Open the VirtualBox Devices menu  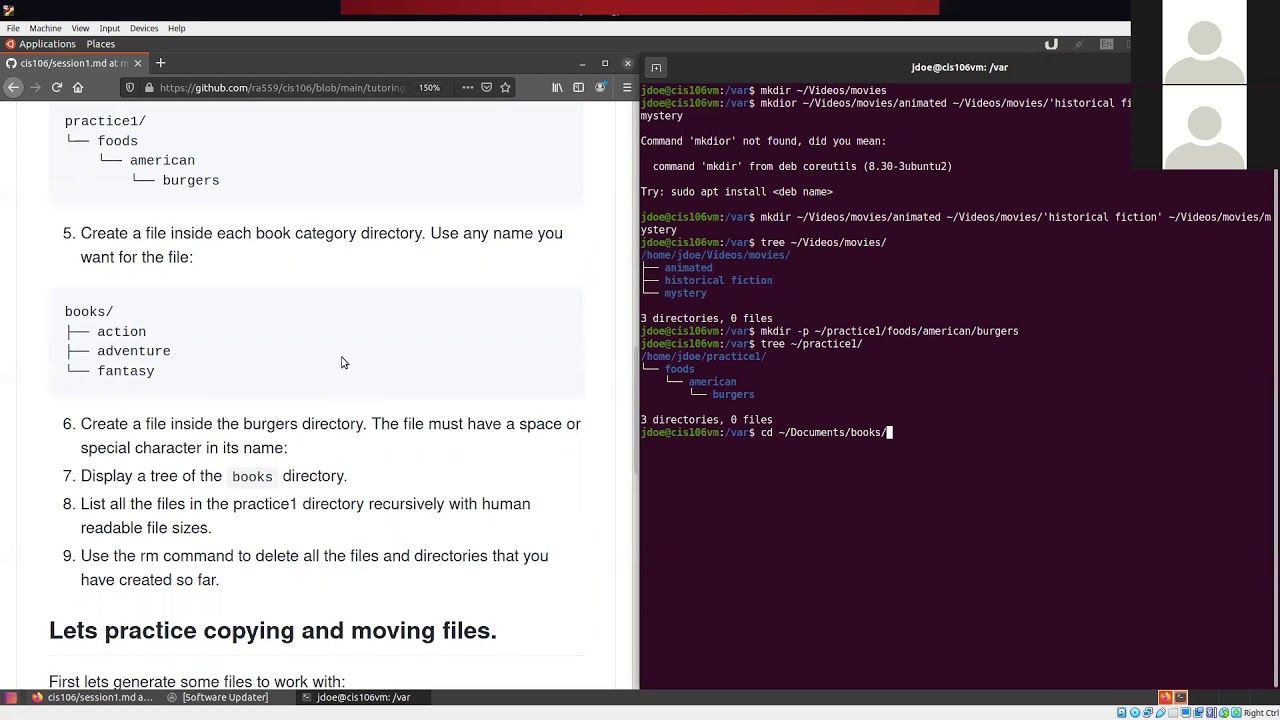pos(144,28)
